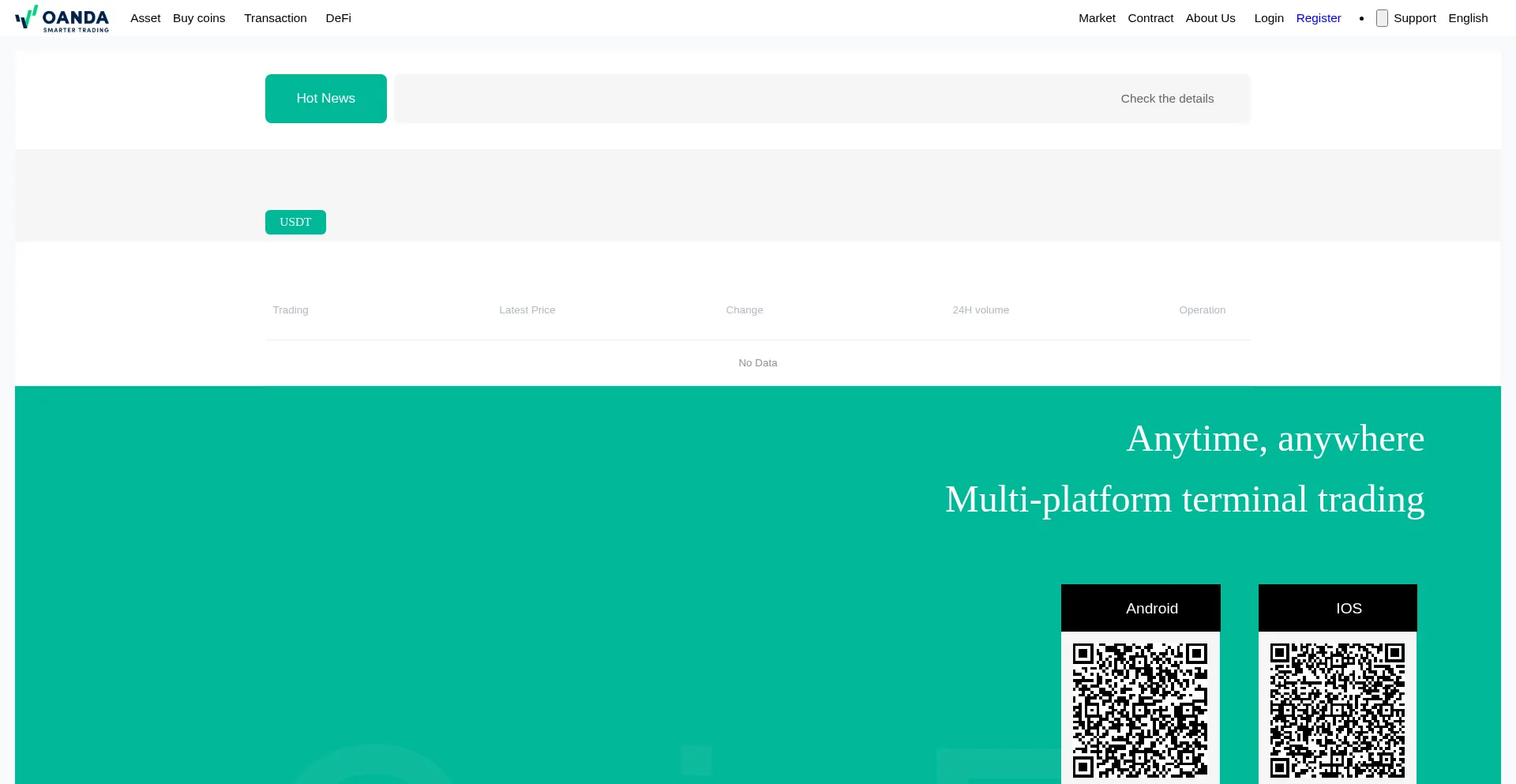The width and height of the screenshot is (1516, 784).
Task: Click the Register link
Action: 1319,18
